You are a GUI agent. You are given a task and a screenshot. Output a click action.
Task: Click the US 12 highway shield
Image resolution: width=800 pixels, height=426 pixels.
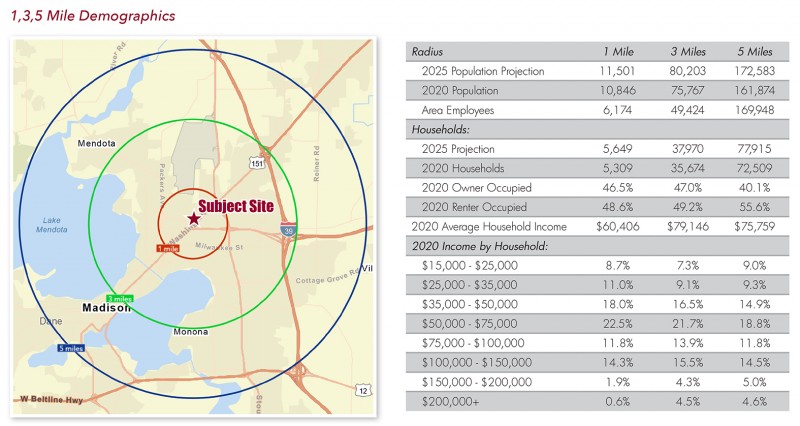(363, 391)
